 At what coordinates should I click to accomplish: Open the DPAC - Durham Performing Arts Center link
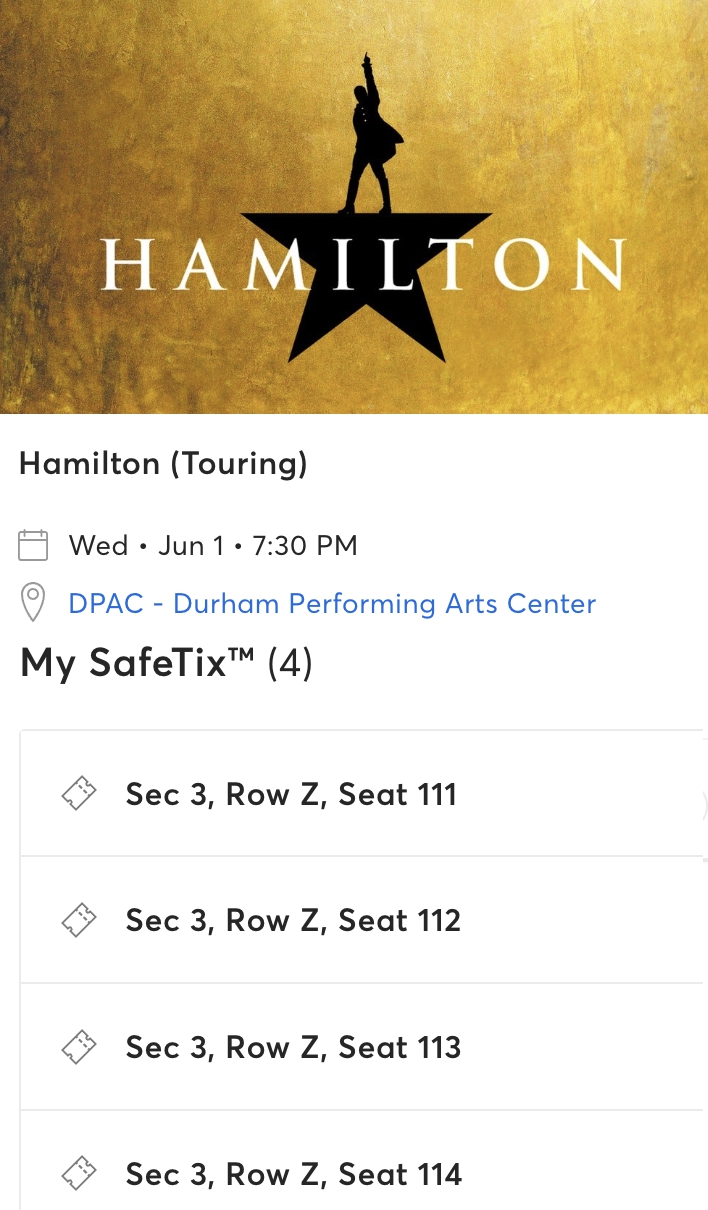(331, 603)
